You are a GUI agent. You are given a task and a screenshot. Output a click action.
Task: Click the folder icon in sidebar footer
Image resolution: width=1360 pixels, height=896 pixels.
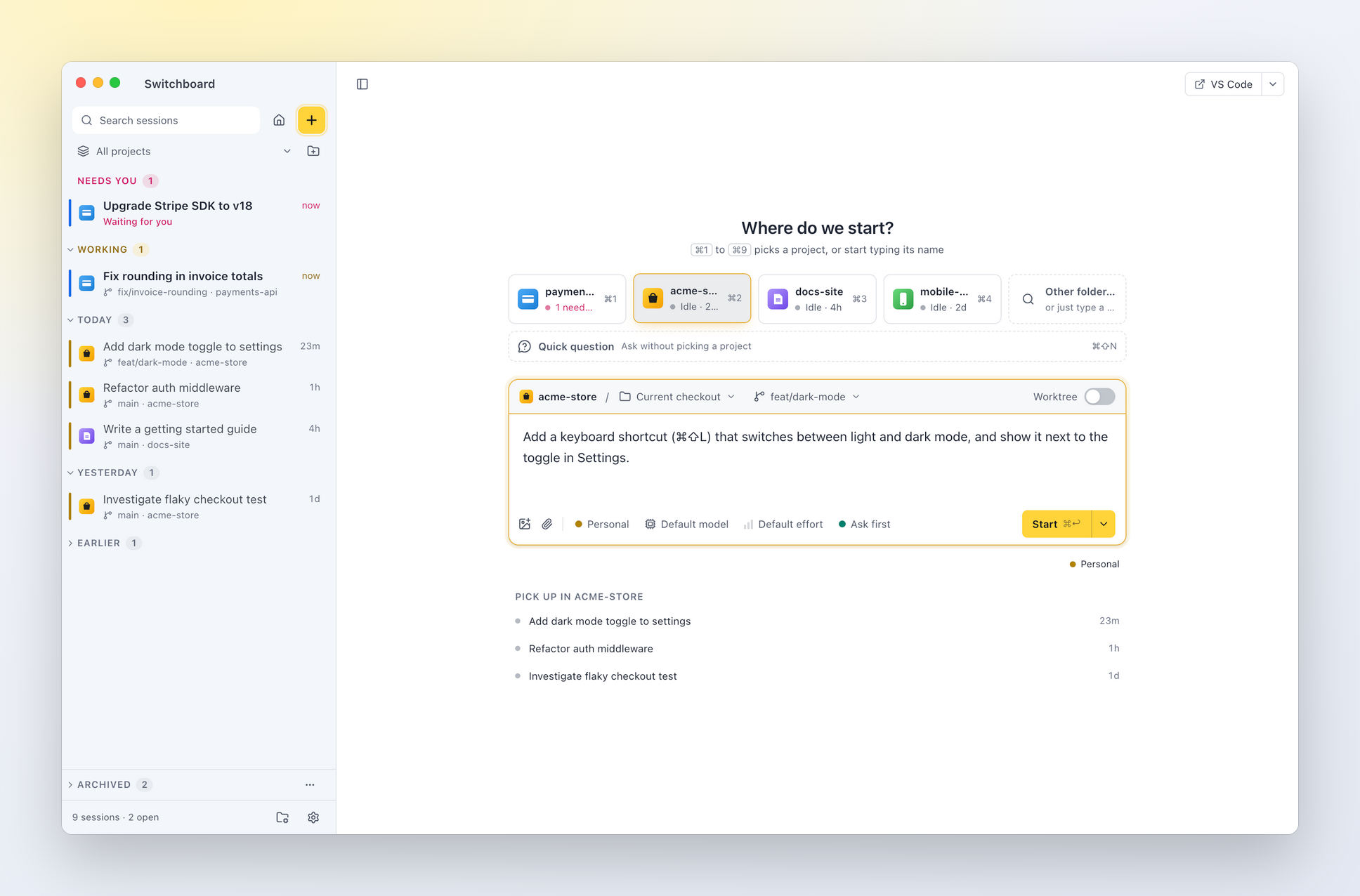pyautogui.click(x=282, y=817)
